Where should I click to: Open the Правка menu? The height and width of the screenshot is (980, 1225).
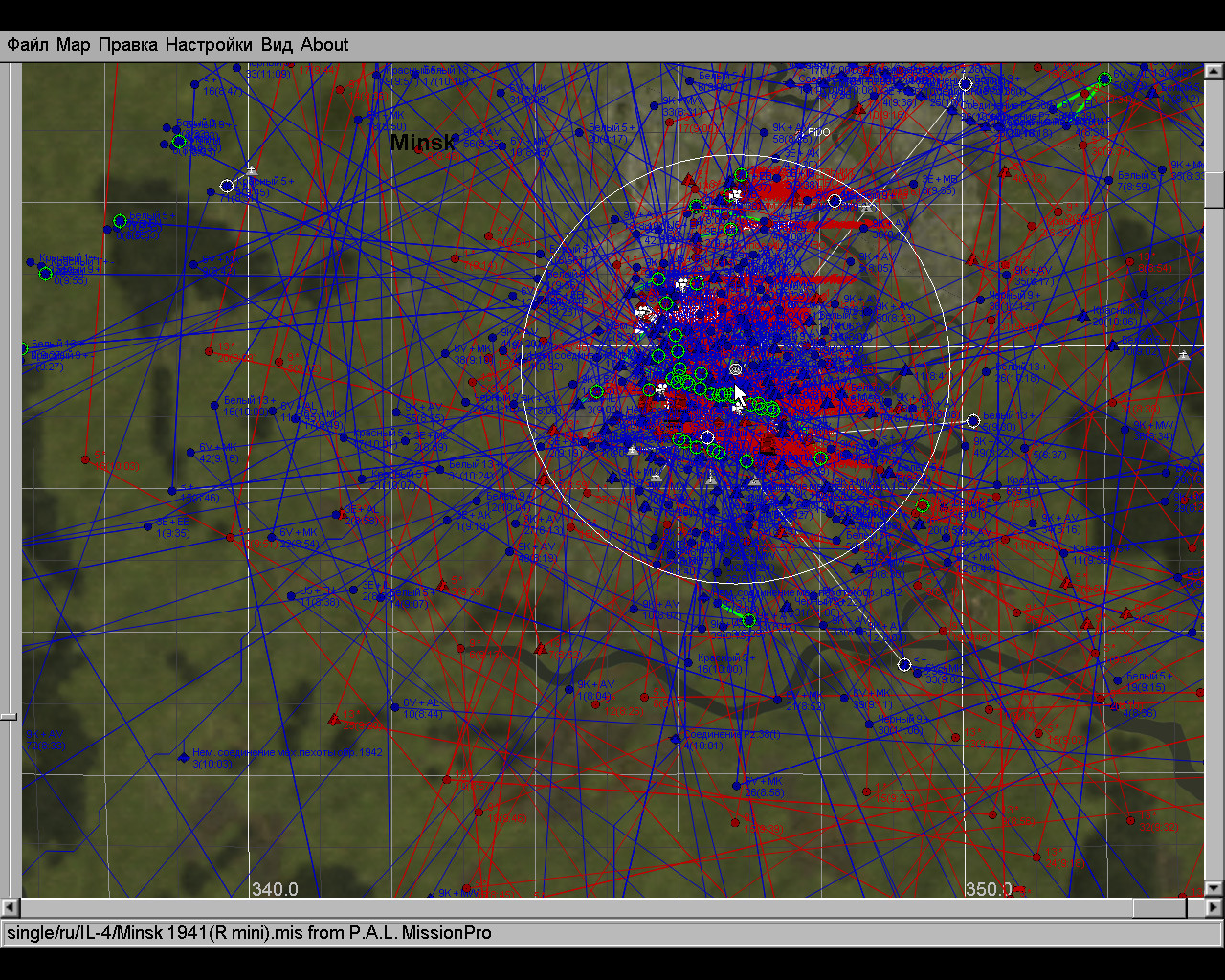(x=128, y=45)
